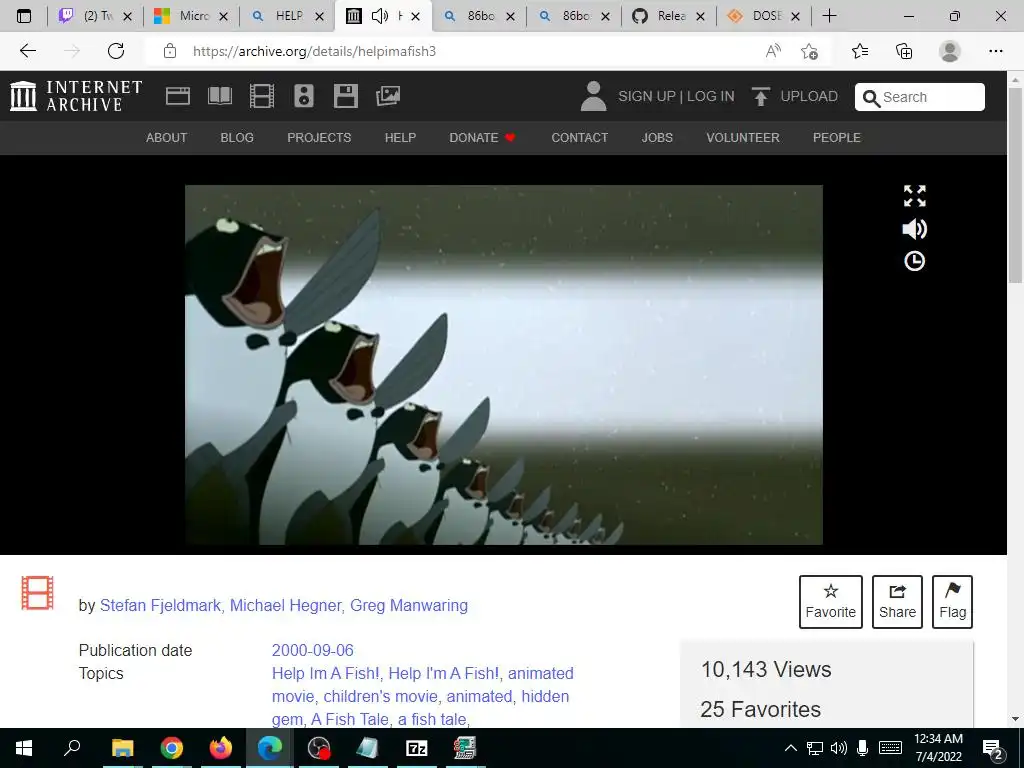Click the page vertical scrollbar thumb
This screenshot has width=1024, height=768.
[x=1016, y=185]
